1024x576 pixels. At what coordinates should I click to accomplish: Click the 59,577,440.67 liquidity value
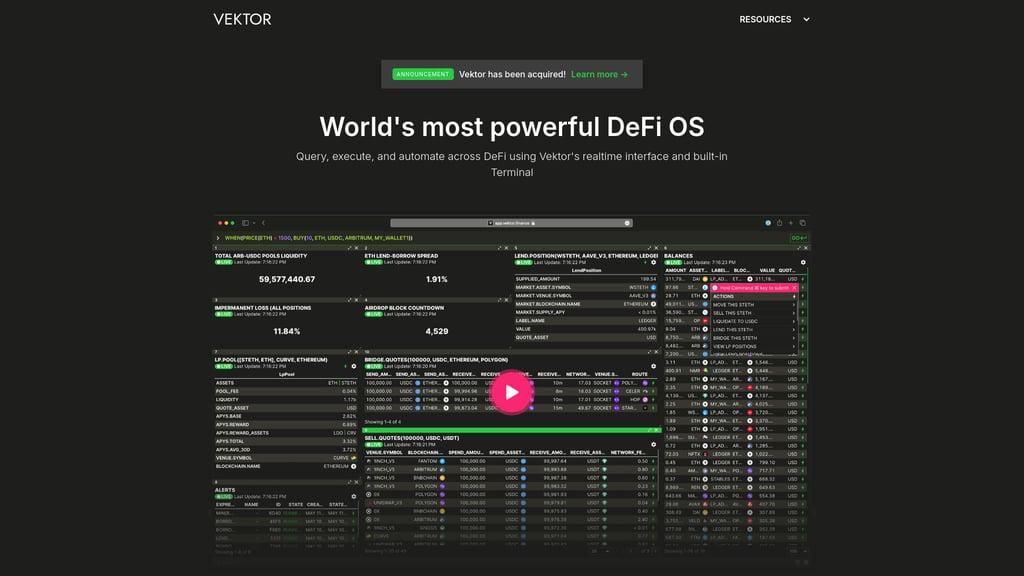pos(287,280)
